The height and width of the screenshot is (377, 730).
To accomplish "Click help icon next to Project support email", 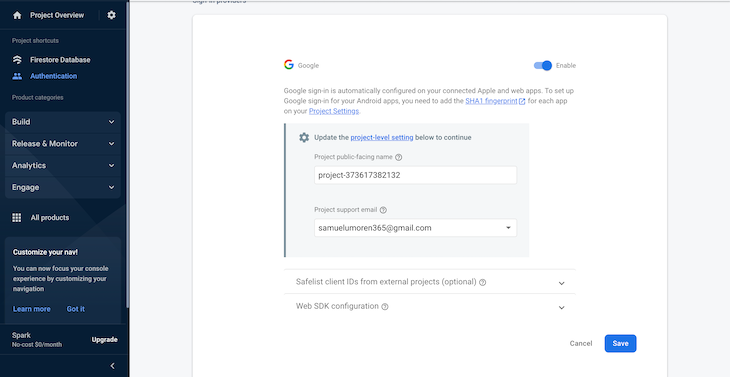I will (383, 210).
